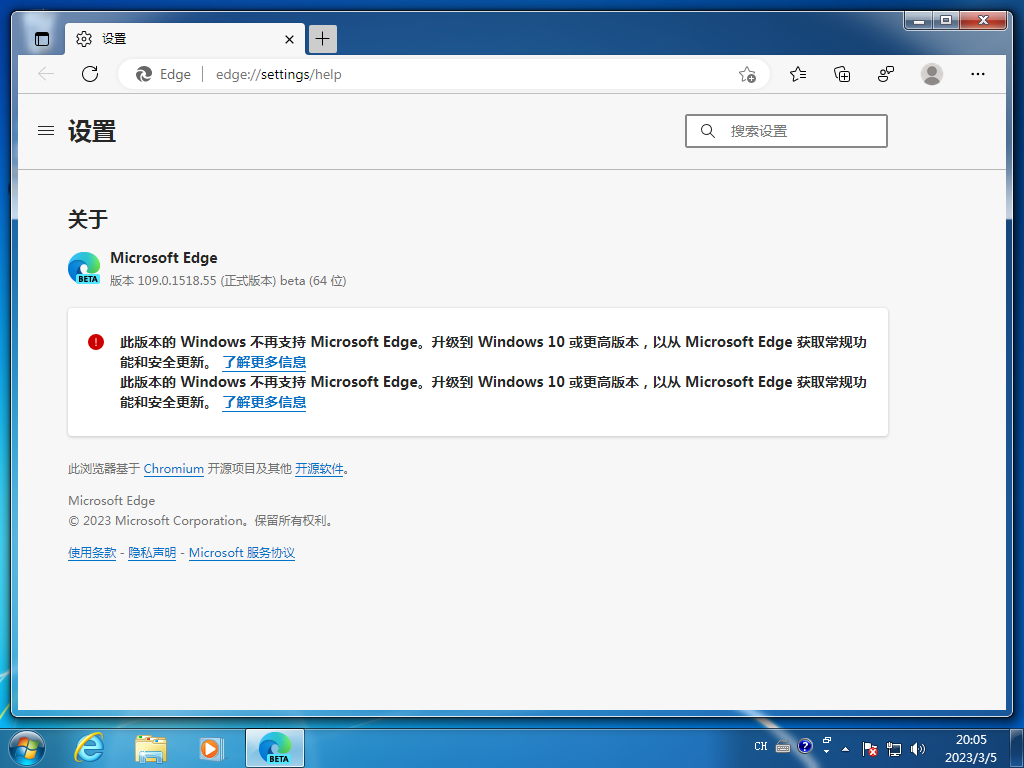Minimize the Edge window

919,21
